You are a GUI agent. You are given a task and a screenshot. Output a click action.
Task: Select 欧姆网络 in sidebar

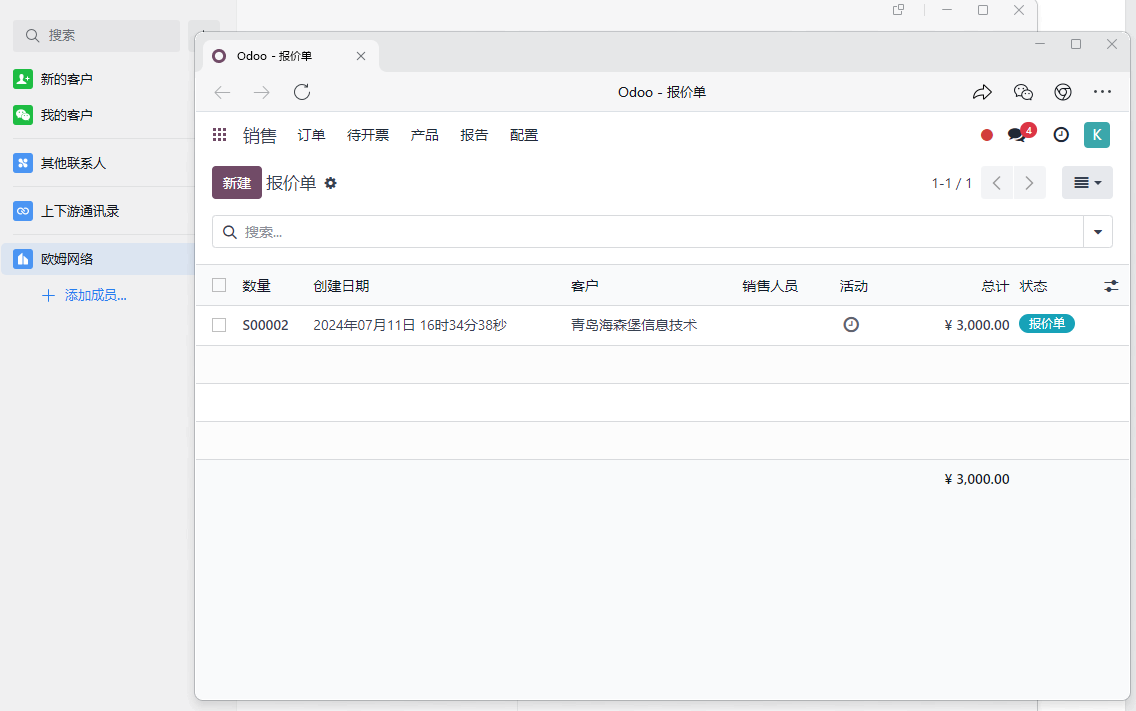point(98,259)
